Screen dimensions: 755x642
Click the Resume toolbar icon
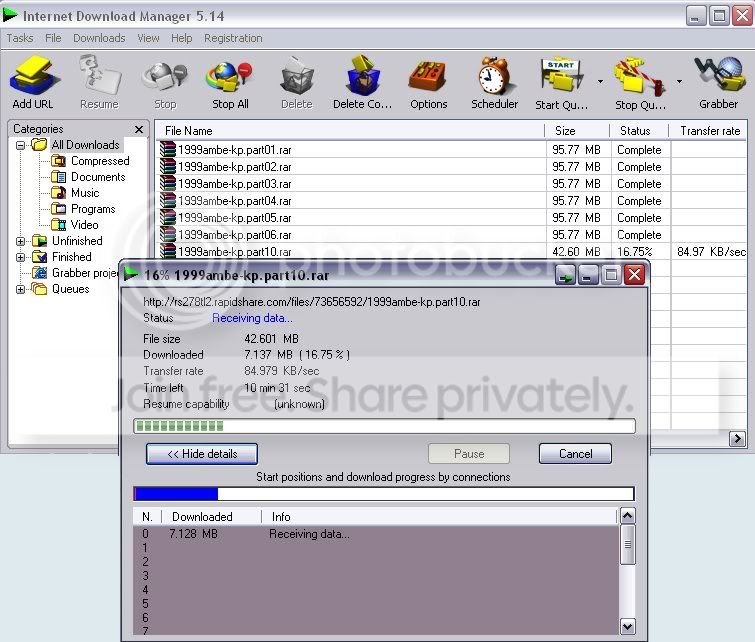click(99, 82)
